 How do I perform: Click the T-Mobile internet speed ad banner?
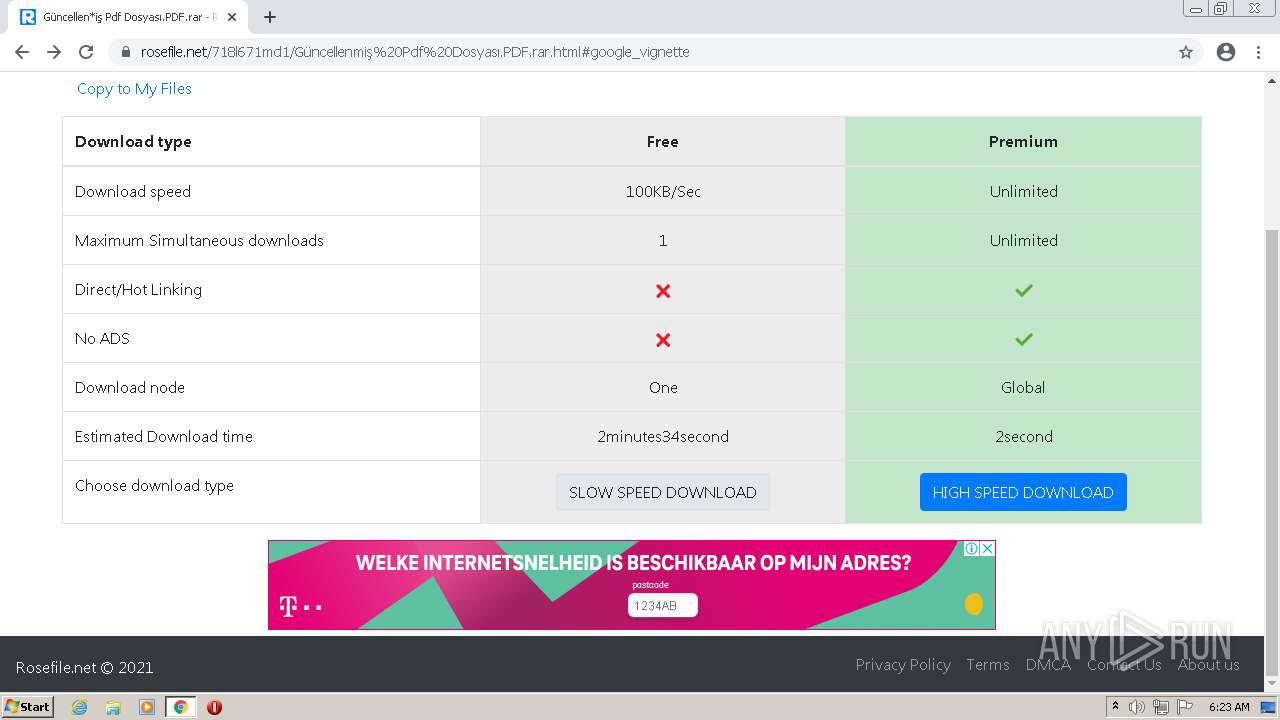click(x=632, y=585)
